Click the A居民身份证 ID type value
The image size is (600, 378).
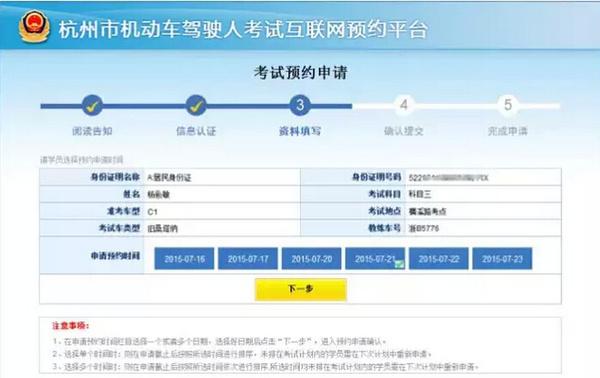coord(169,178)
